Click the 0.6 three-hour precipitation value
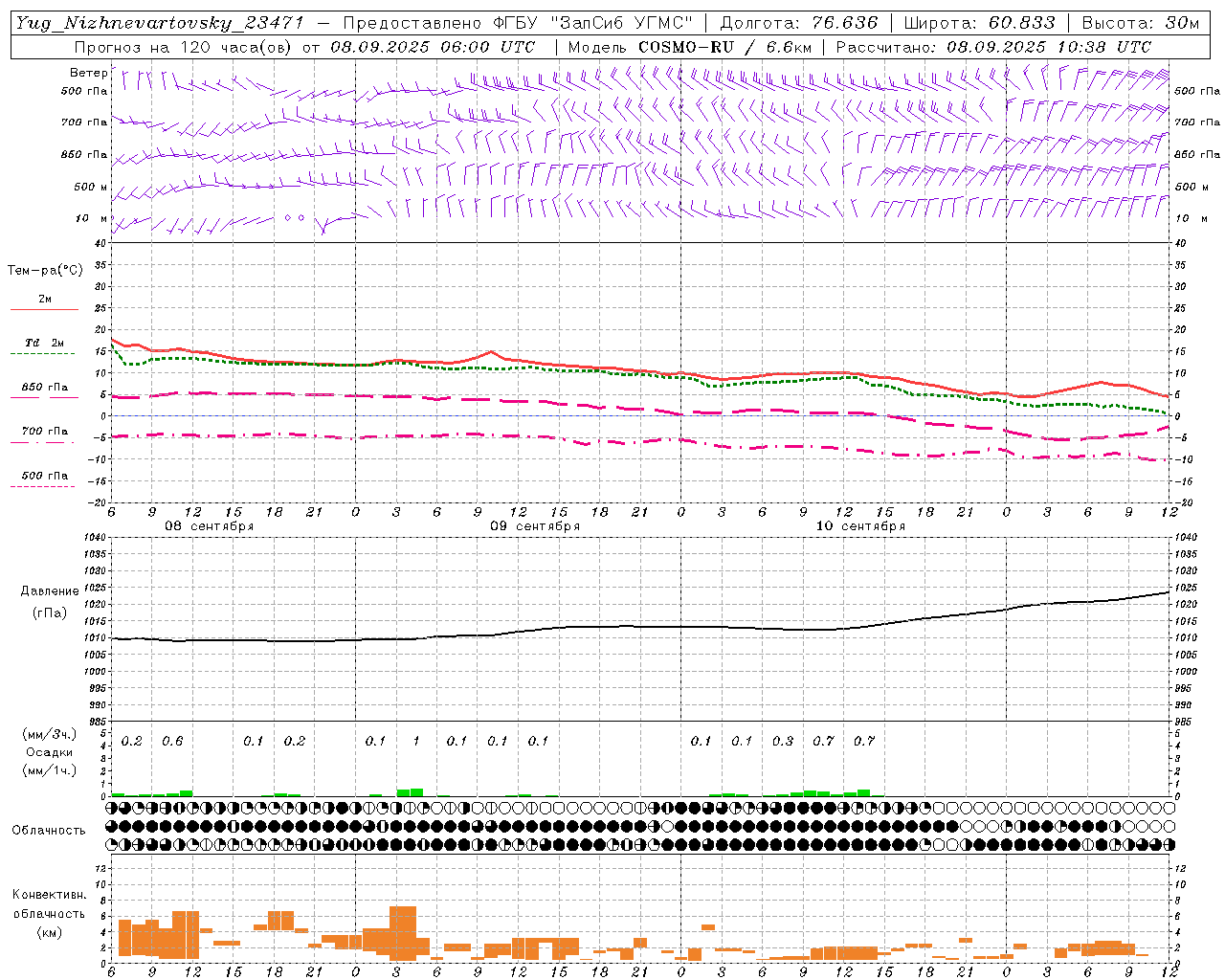 coord(172,741)
